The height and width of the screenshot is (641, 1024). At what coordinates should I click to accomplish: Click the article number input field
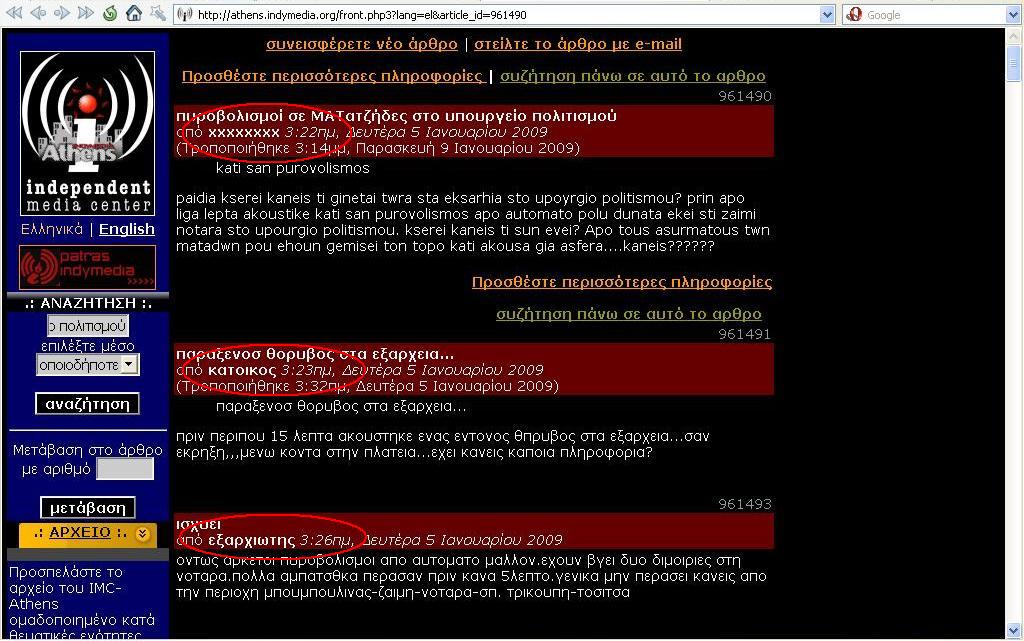click(124, 469)
